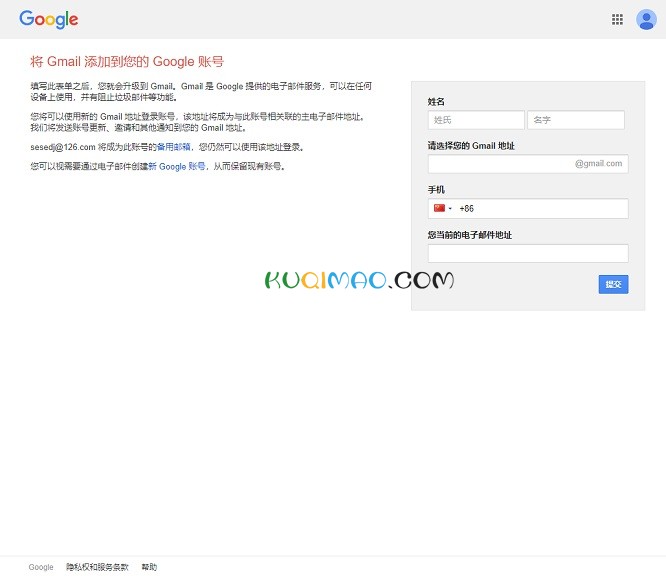Click the current email address field

[528, 254]
